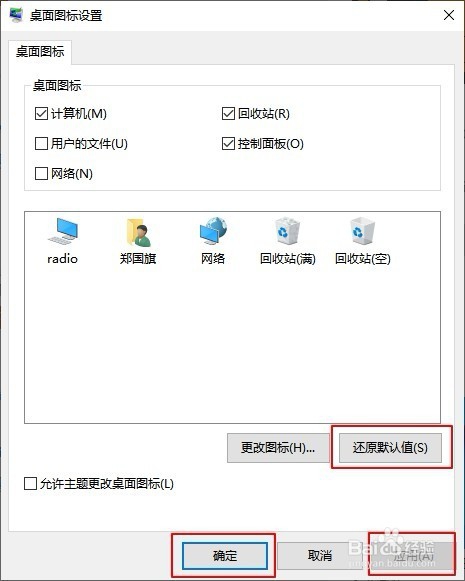The width and height of the screenshot is (465, 581).
Task: Click the 更改图标(H)... button
Action: (x=278, y=448)
